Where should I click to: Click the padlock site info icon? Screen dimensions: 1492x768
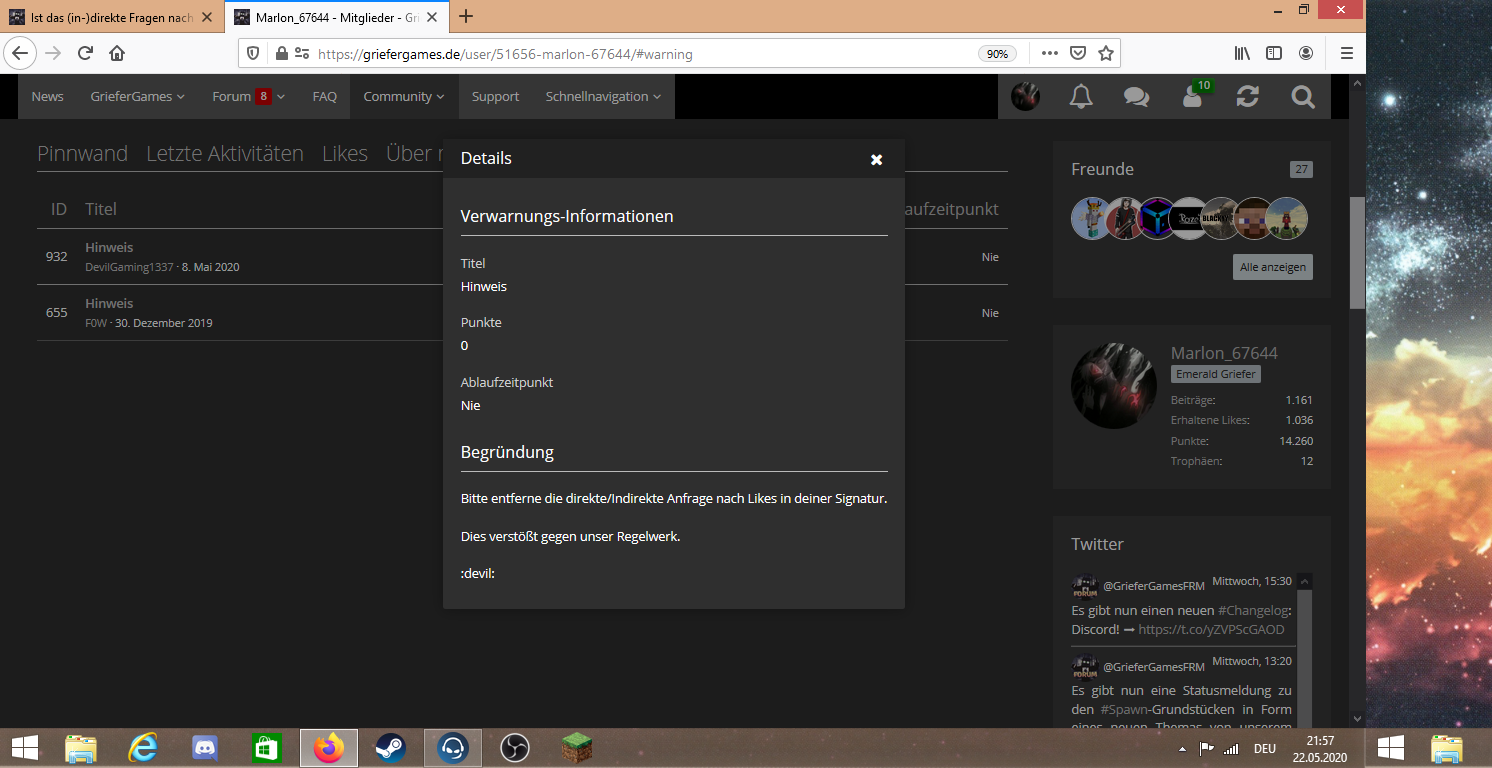[x=281, y=54]
